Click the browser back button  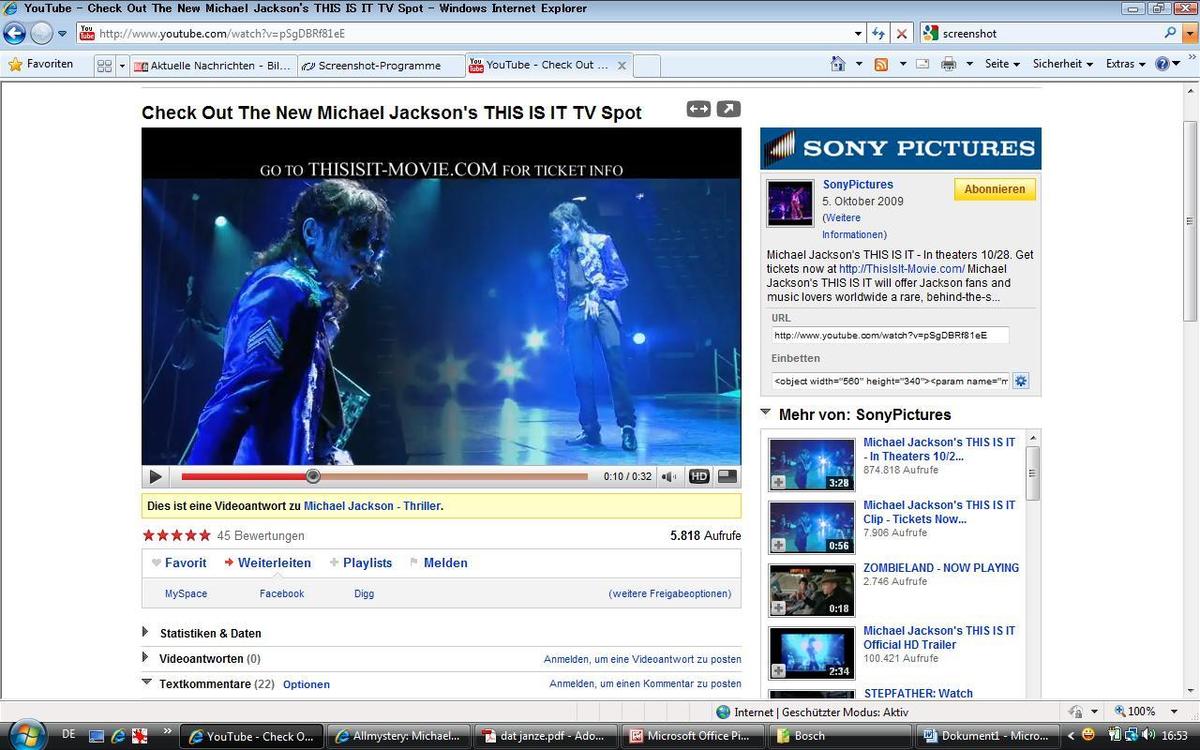click(x=14, y=33)
